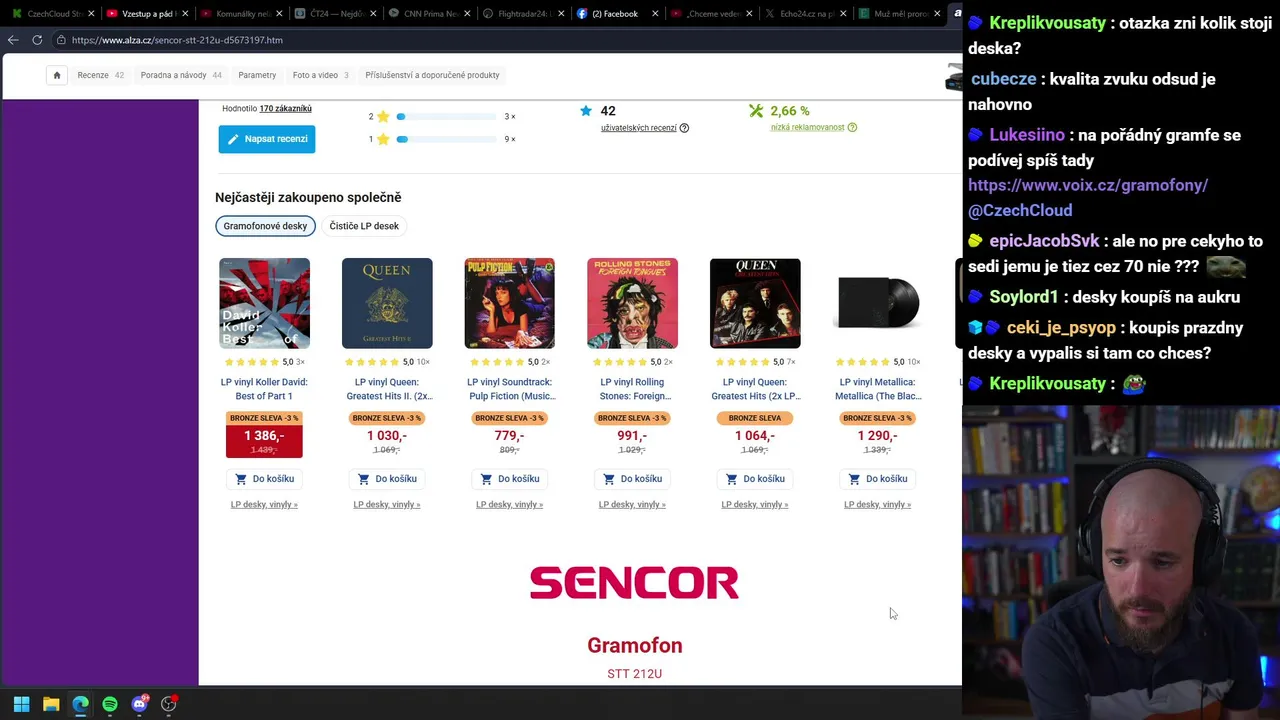Filter reviews by the 2-star rating bar
1280x720 pixels.
click(446, 116)
